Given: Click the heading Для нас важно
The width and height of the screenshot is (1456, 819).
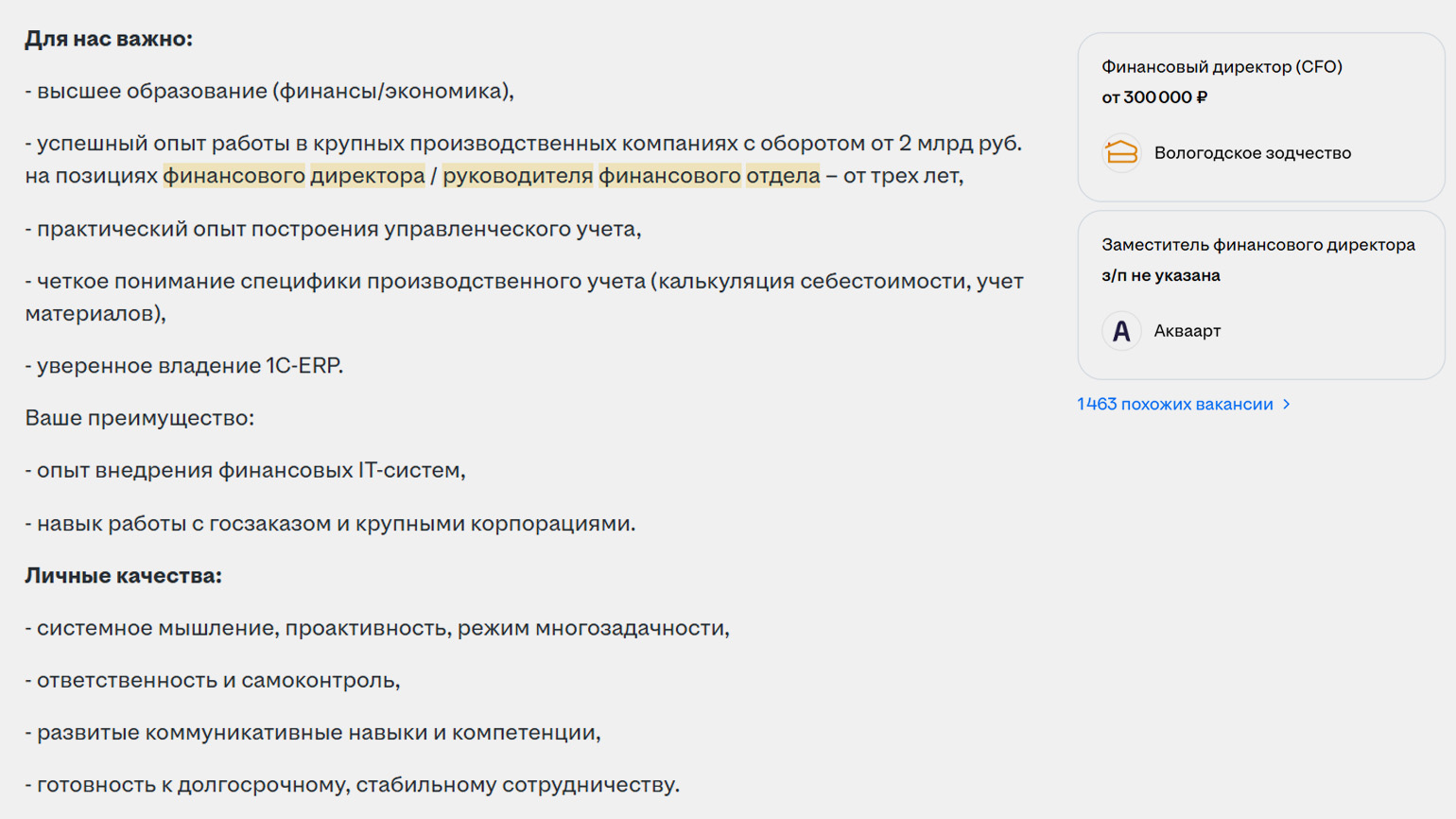Looking at the screenshot, I should 109,39.
